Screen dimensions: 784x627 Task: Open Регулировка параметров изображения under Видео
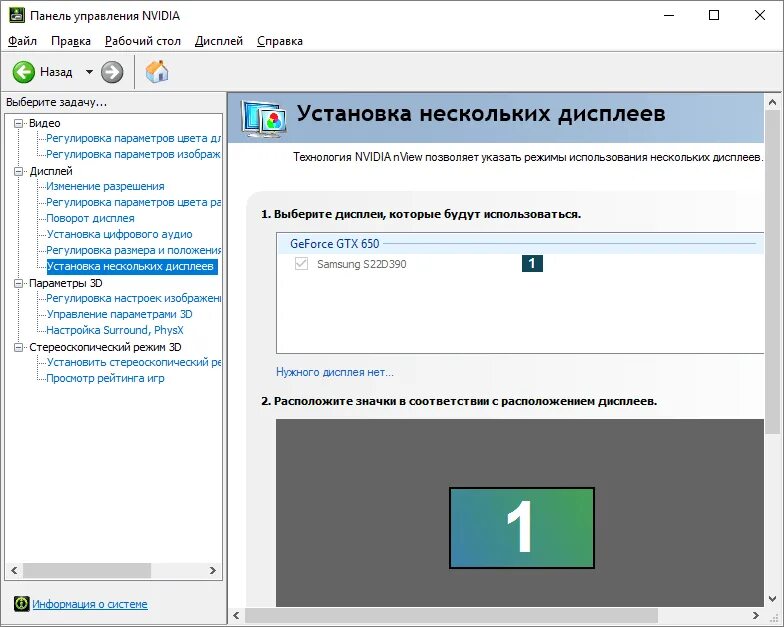(134, 154)
